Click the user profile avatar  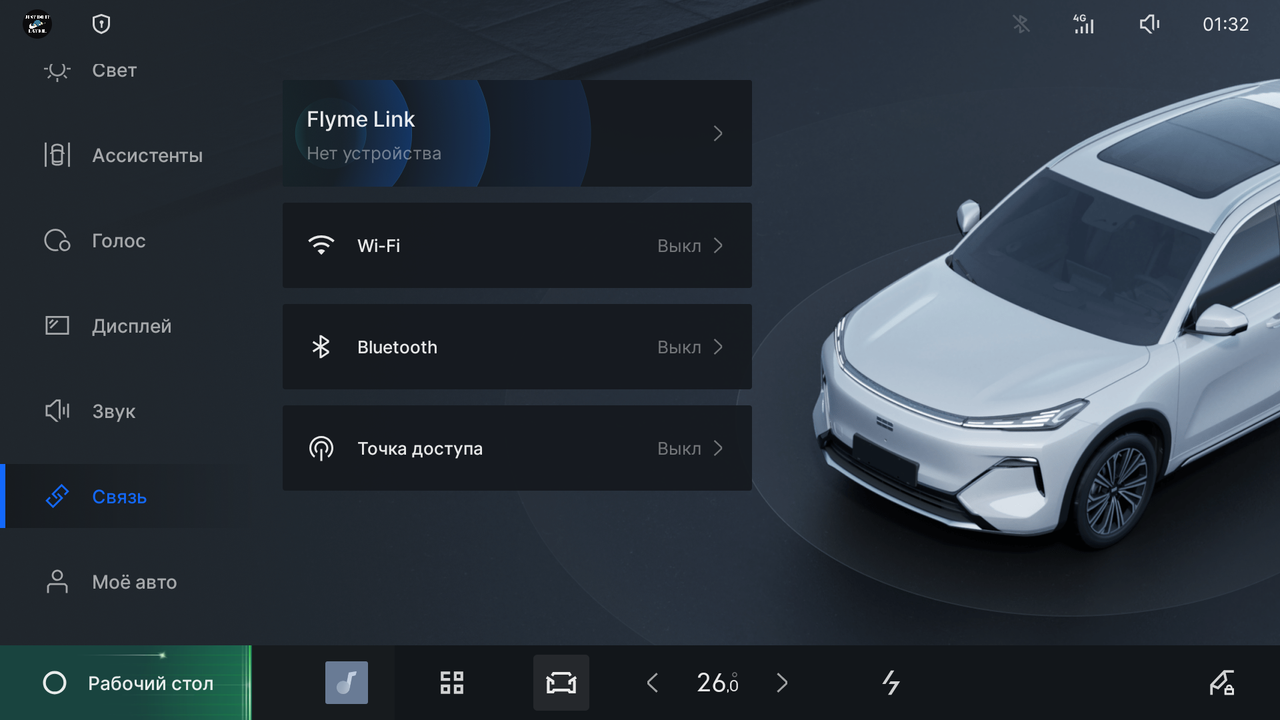click(38, 24)
